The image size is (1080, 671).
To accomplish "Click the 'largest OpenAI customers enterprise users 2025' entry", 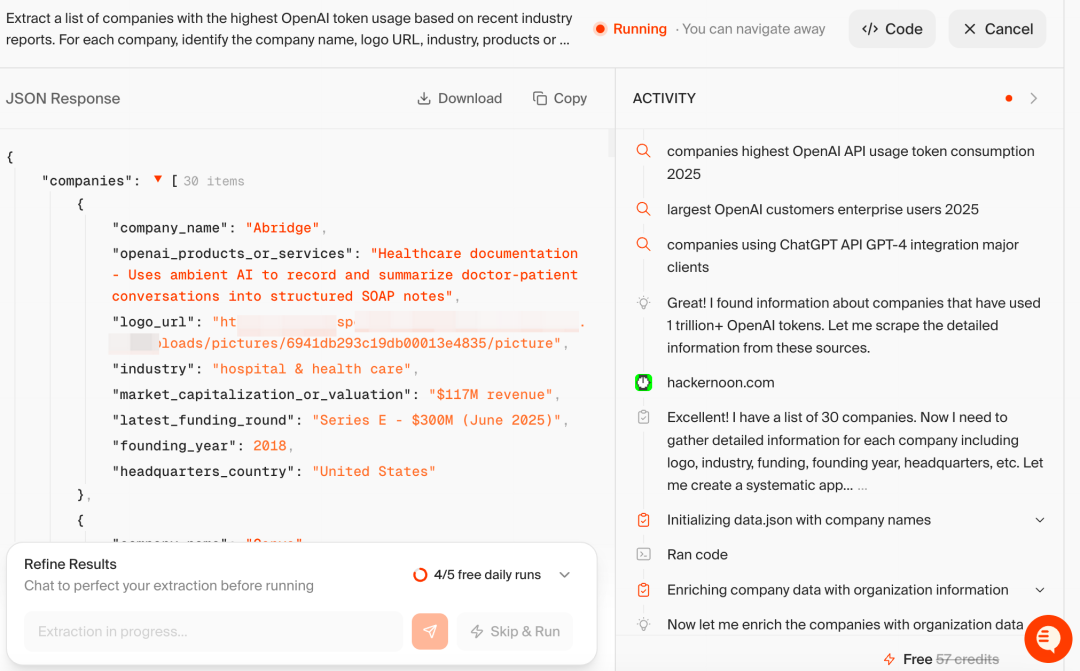I will 822,209.
